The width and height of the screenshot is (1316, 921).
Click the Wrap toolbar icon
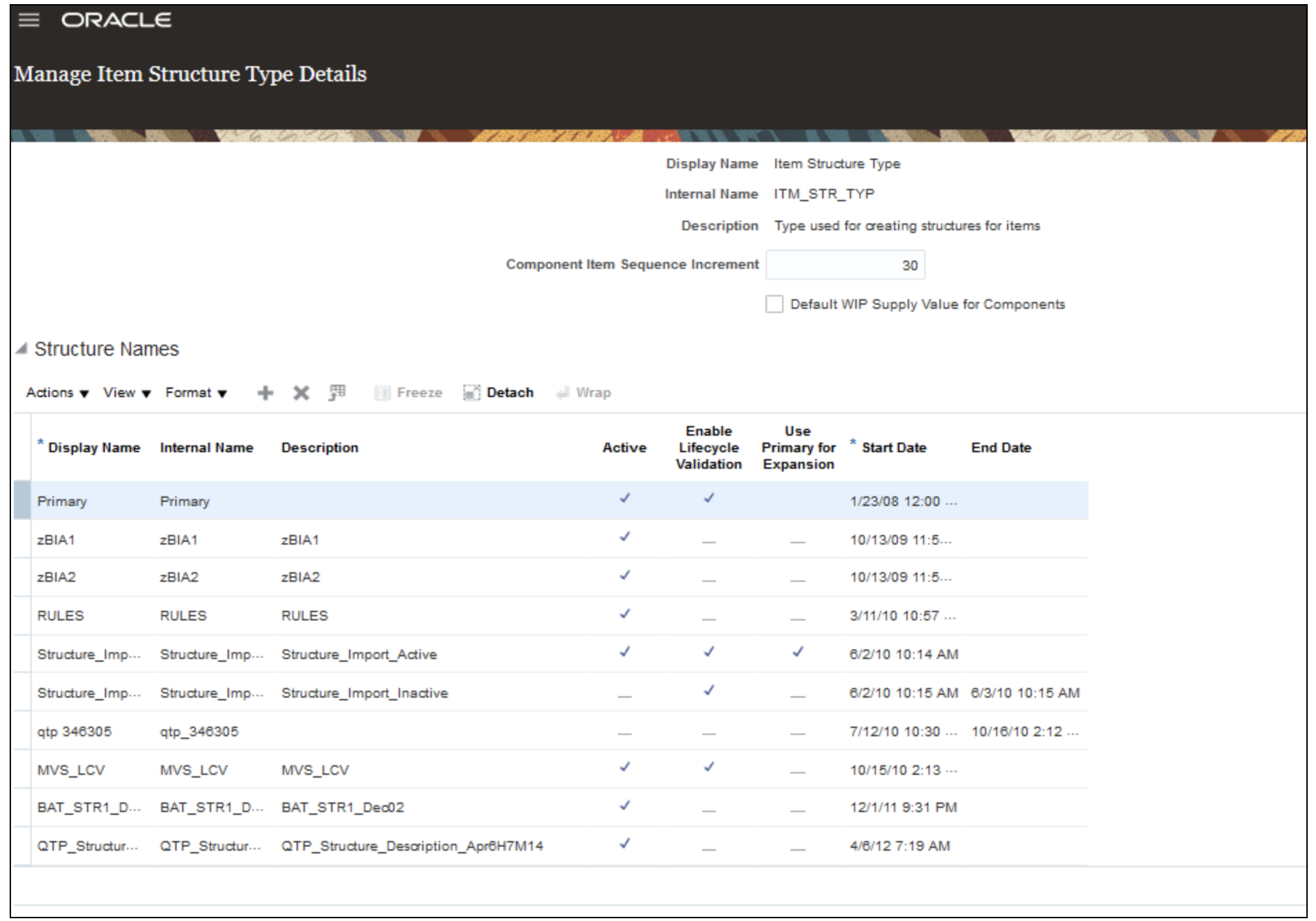[x=583, y=392]
